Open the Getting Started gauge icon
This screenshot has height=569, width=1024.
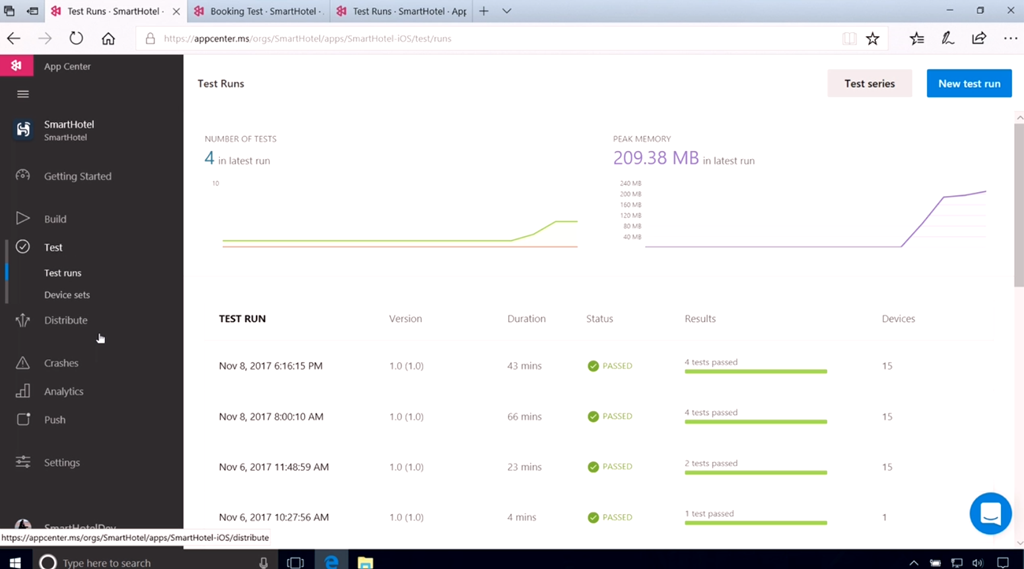coord(22,176)
